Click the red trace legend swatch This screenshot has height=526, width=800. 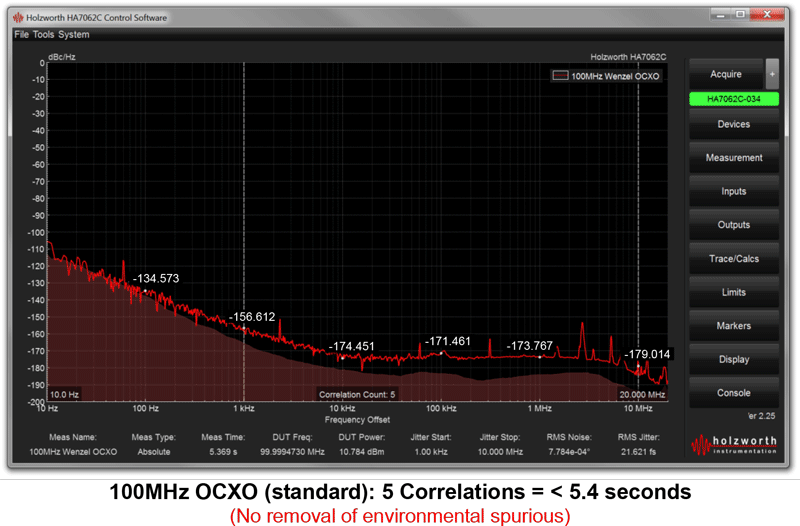click(560, 76)
